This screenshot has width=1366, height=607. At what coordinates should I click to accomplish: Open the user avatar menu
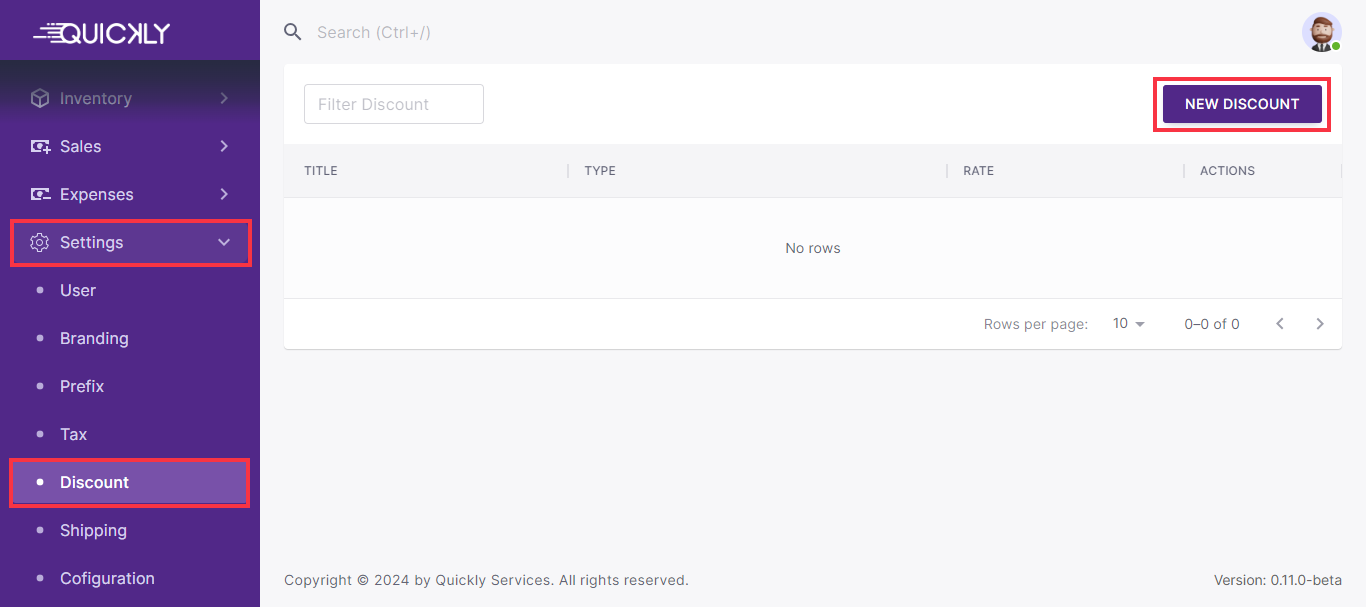(1321, 32)
